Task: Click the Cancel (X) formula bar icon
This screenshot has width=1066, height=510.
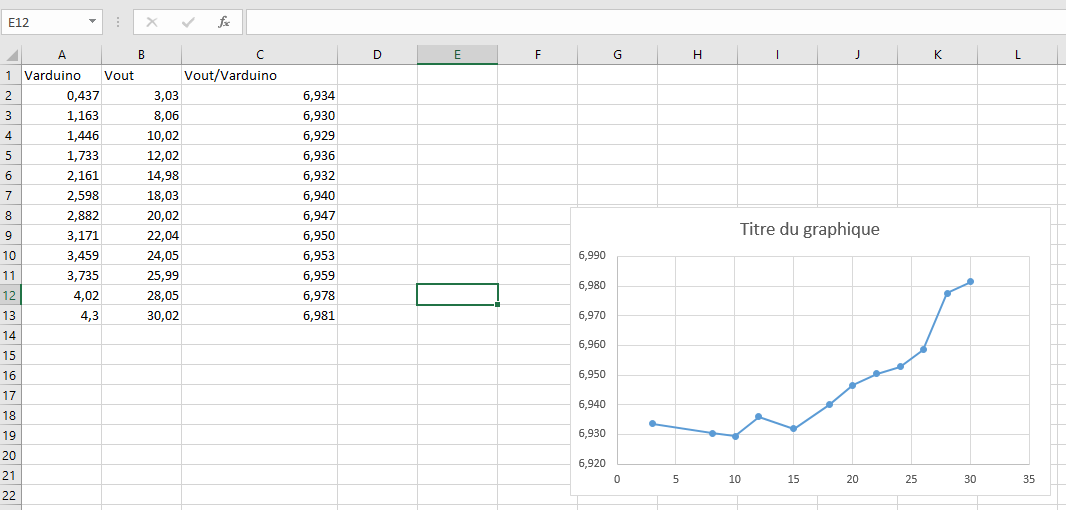Action: pyautogui.click(x=152, y=22)
